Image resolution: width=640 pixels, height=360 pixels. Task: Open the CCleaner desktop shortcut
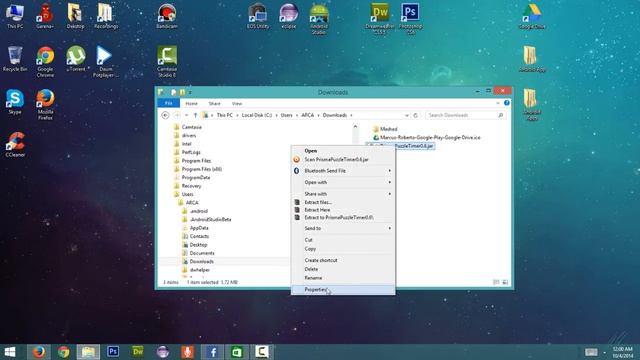[x=15, y=145]
